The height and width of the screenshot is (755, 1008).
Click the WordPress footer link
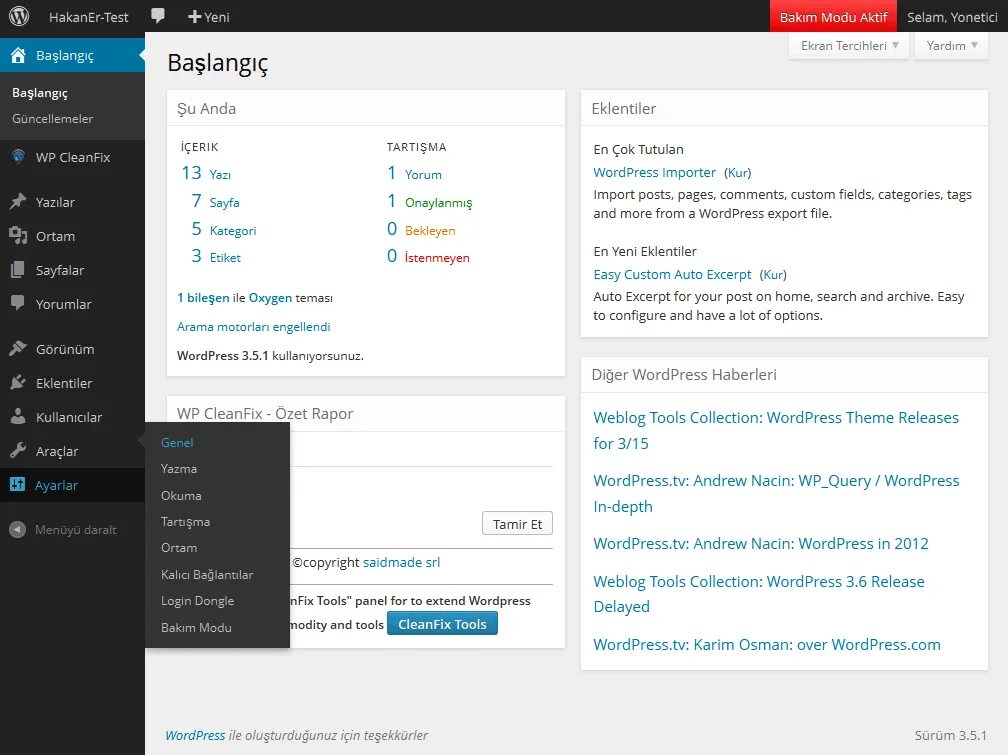pos(195,735)
